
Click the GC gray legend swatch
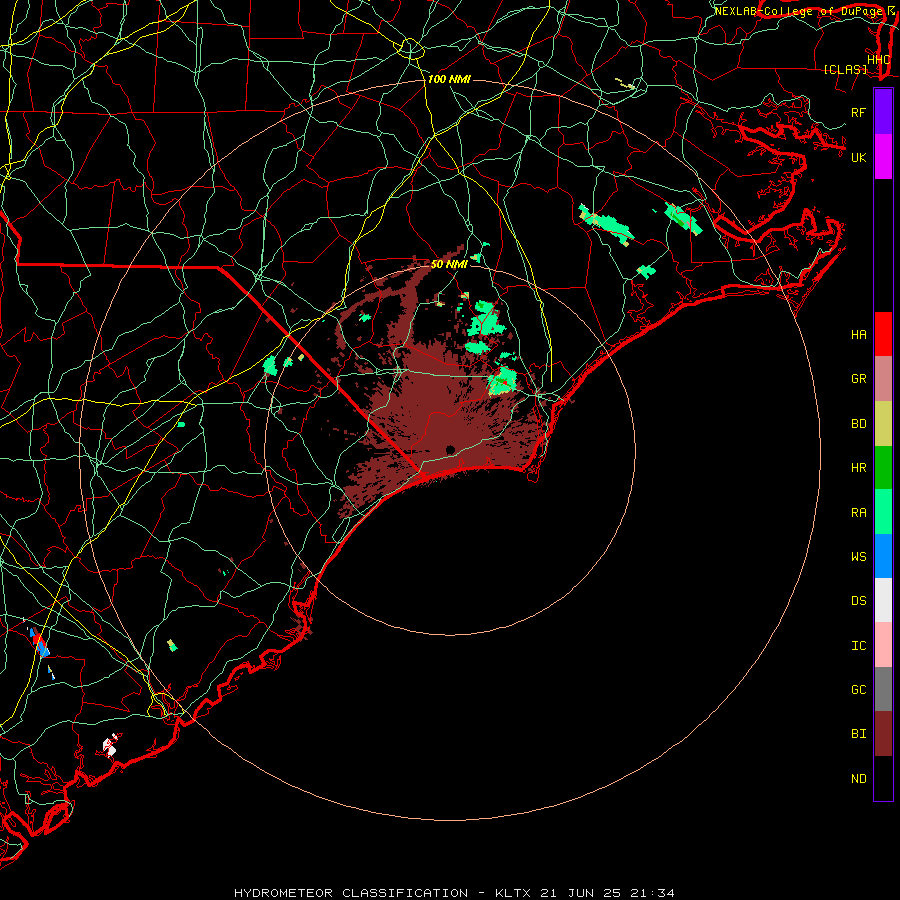point(883,689)
